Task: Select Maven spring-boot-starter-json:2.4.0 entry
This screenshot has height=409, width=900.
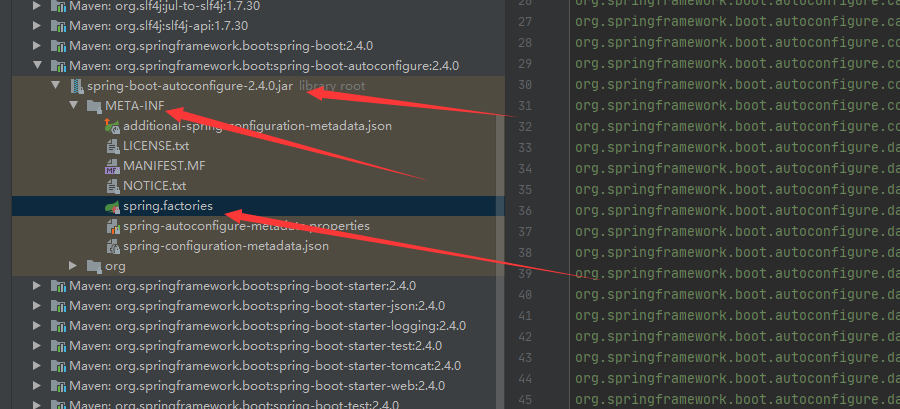Action: (257, 306)
